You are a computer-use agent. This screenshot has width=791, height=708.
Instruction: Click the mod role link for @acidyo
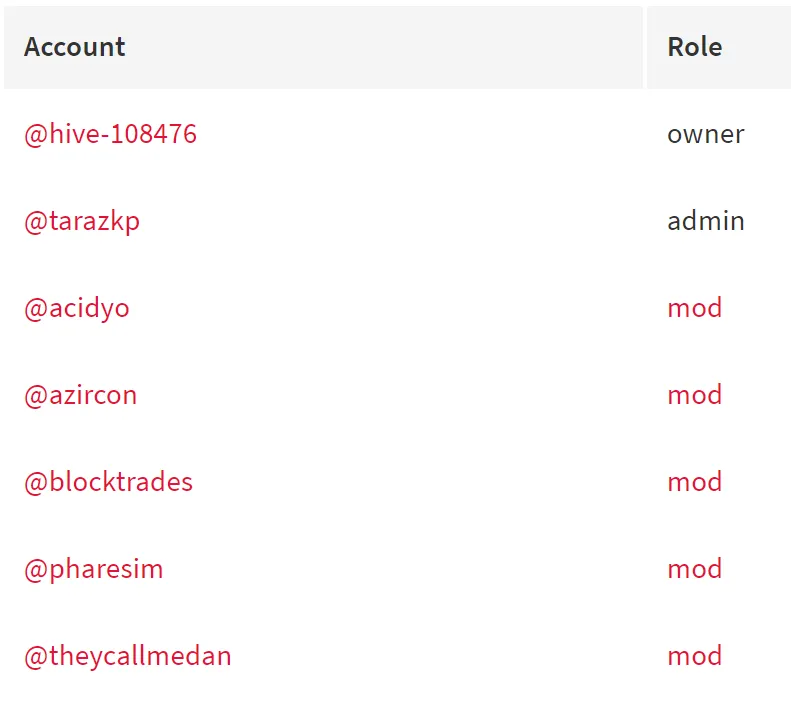pyautogui.click(x=695, y=308)
